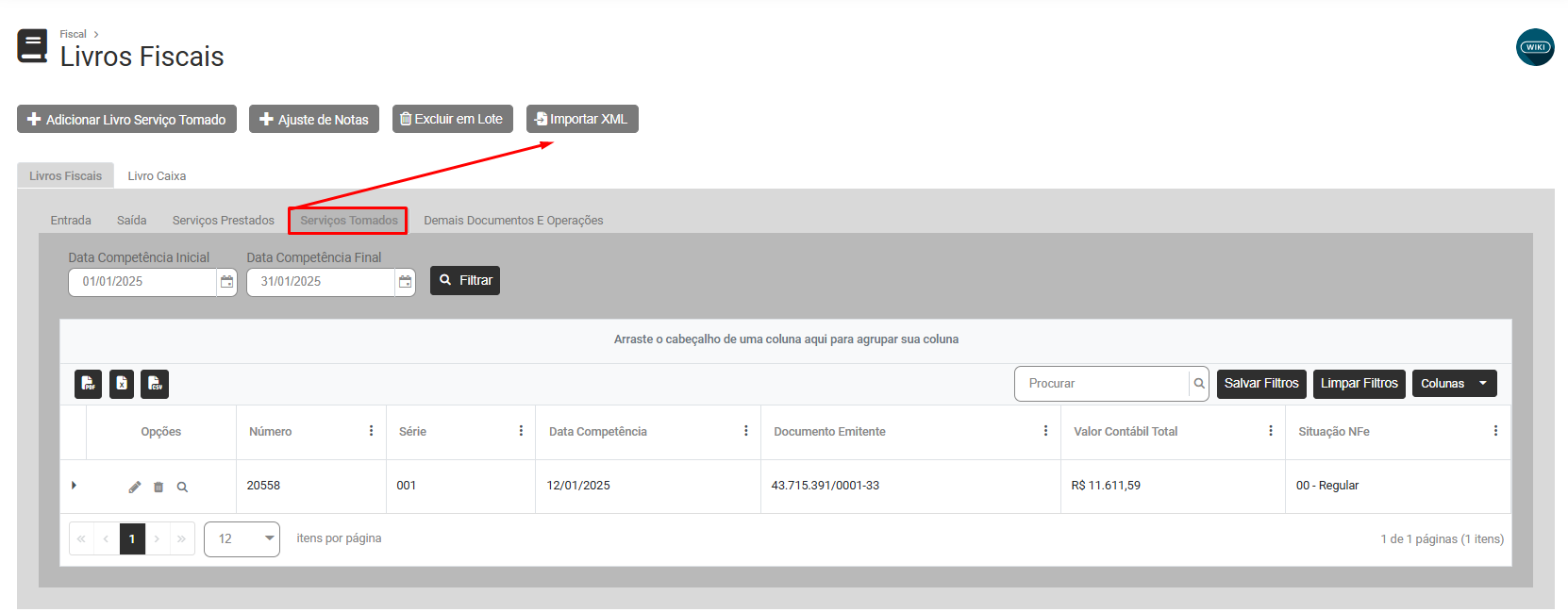
Task: Open the Colunas dropdown
Action: pyautogui.click(x=1453, y=384)
